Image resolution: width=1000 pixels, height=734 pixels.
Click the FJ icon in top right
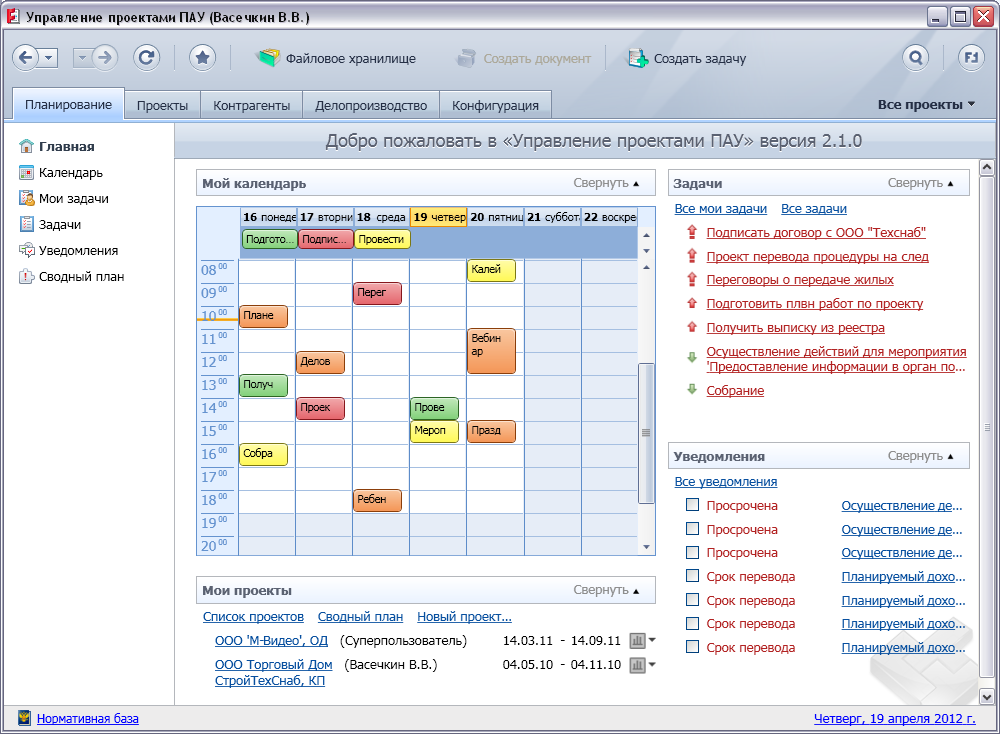tap(971, 58)
